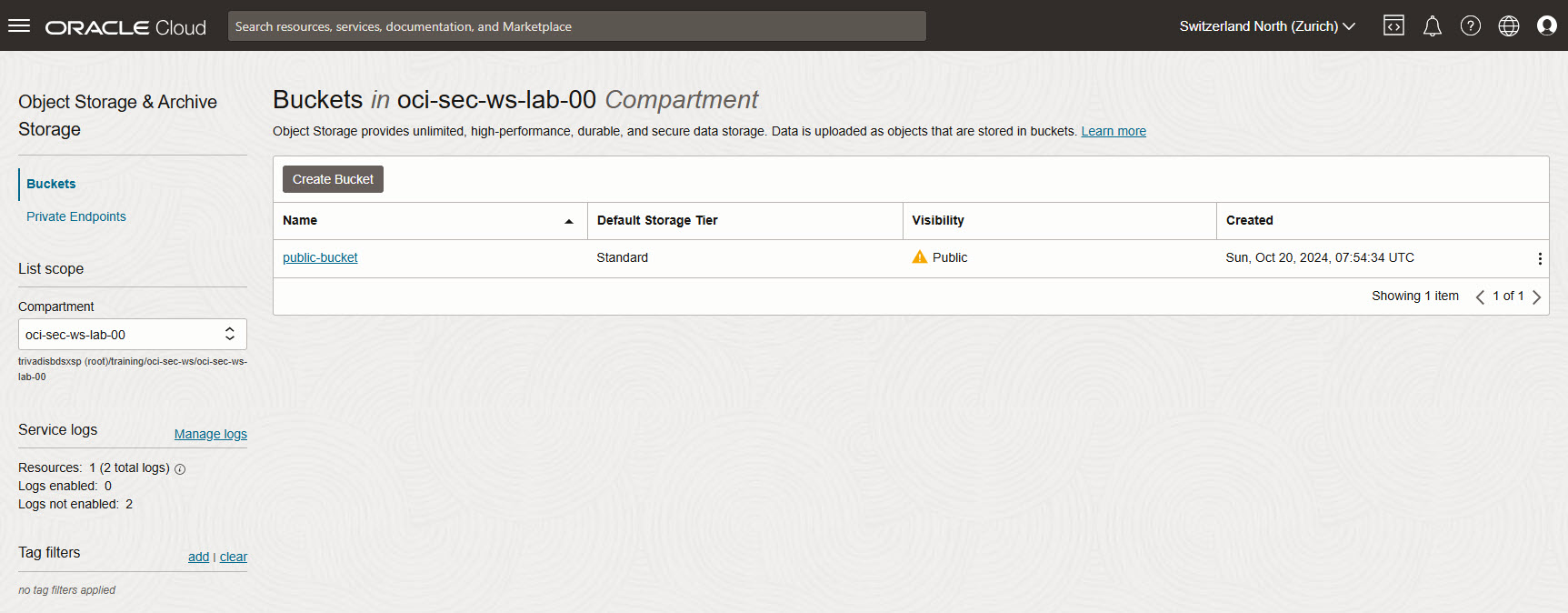Viewport: 1568px width, 613px height.
Task: Click the Showing 1 item text
Action: pyautogui.click(x=1415, y=296)
